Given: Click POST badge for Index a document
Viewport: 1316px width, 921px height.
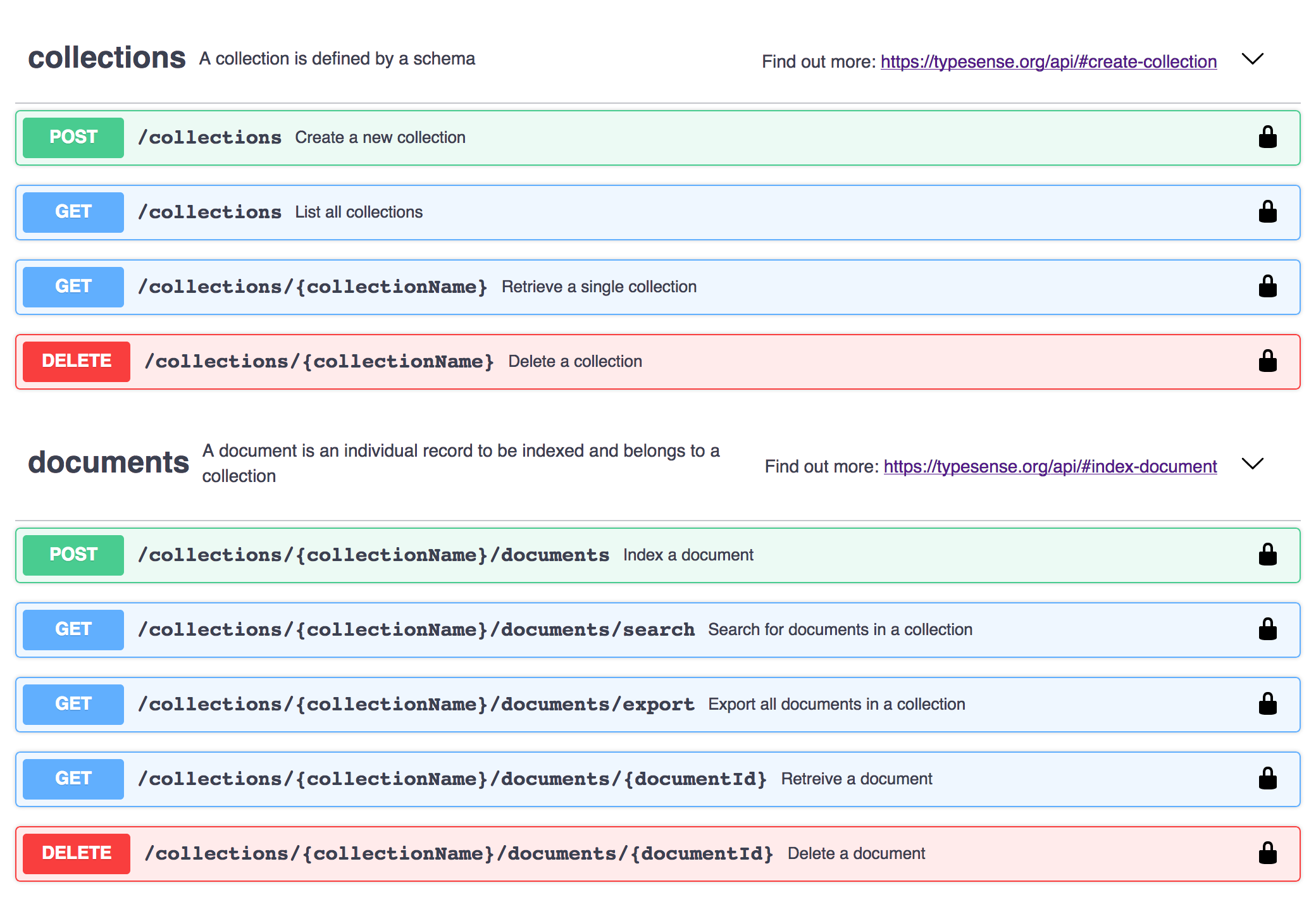Looking at the screenshot, I should [x=73, y=555].
